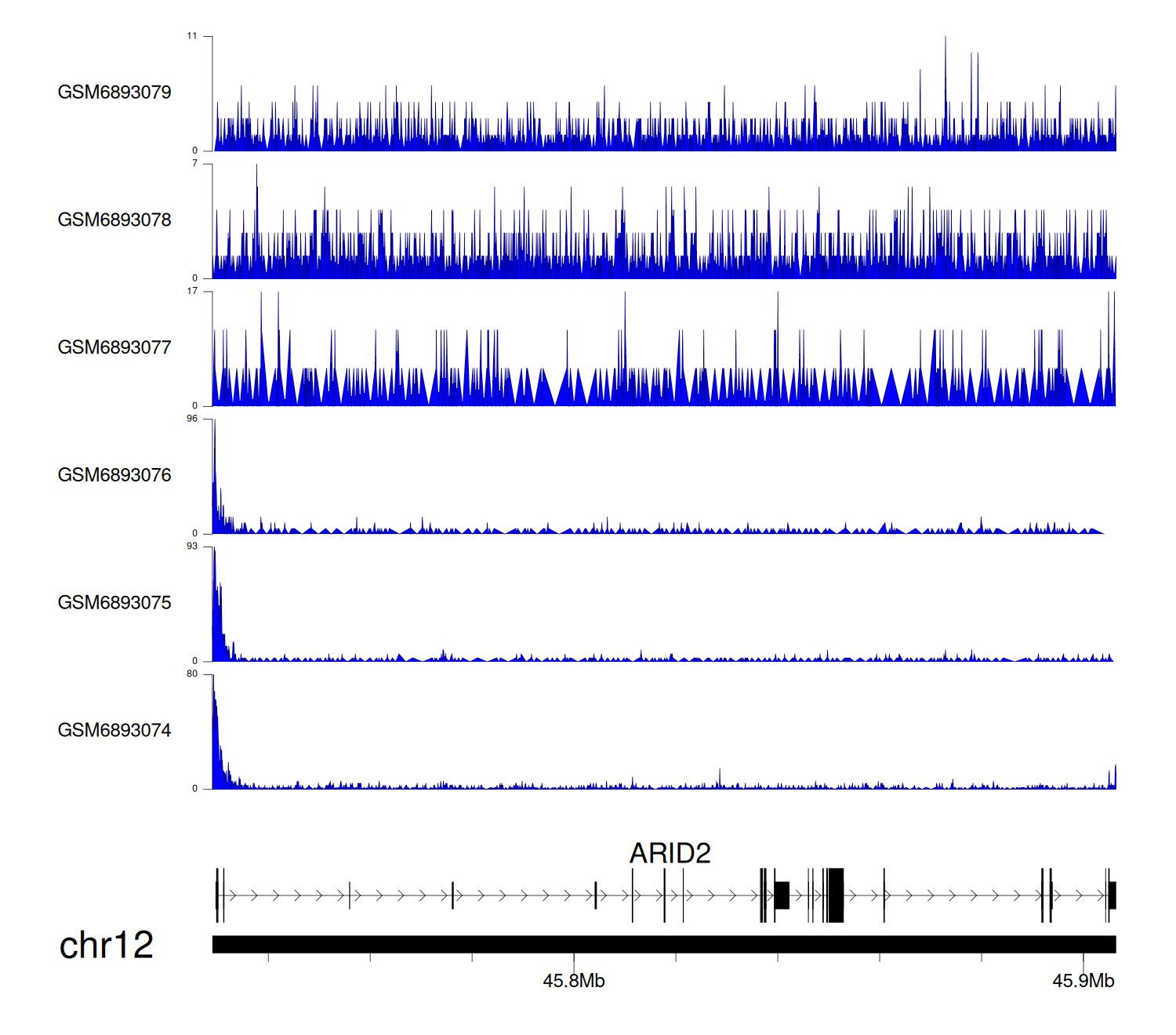Select the GSM6893076 track label
Viewport: 1176px width, 1035px height.
(114, 476)
